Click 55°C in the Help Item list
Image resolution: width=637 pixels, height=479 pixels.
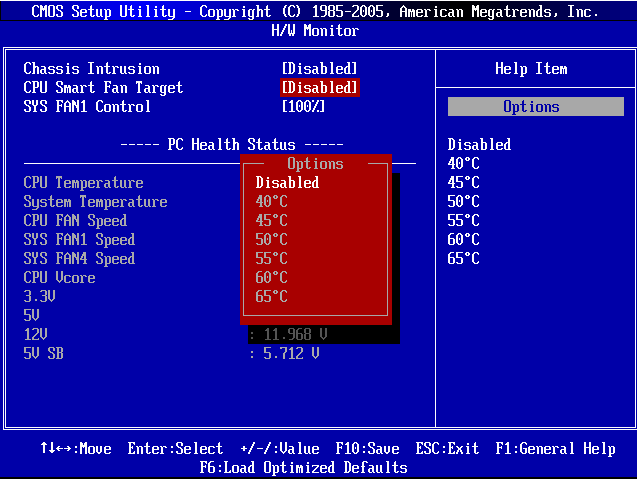point(464,221)
